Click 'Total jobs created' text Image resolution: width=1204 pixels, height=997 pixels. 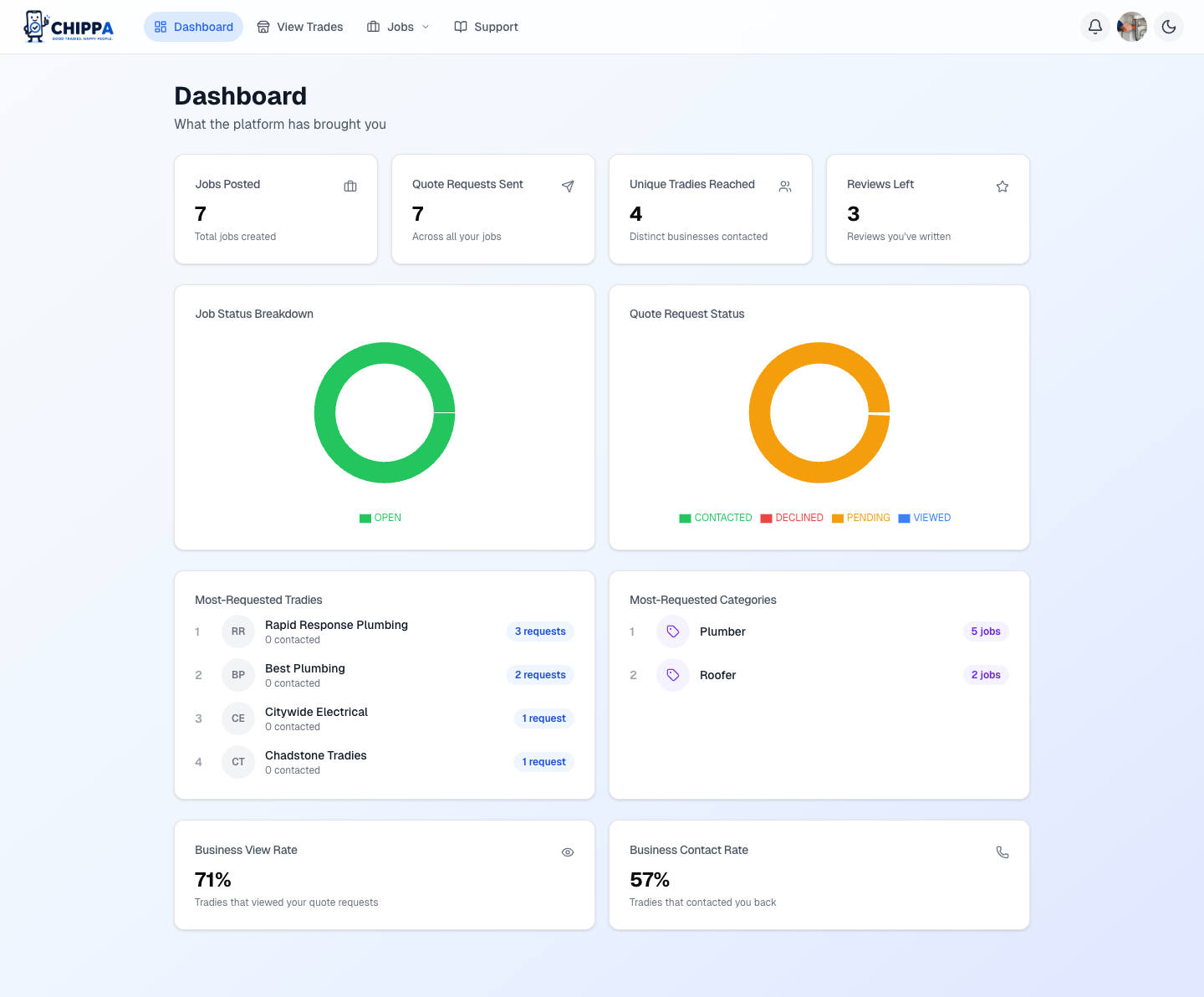[x=235, y=237]
